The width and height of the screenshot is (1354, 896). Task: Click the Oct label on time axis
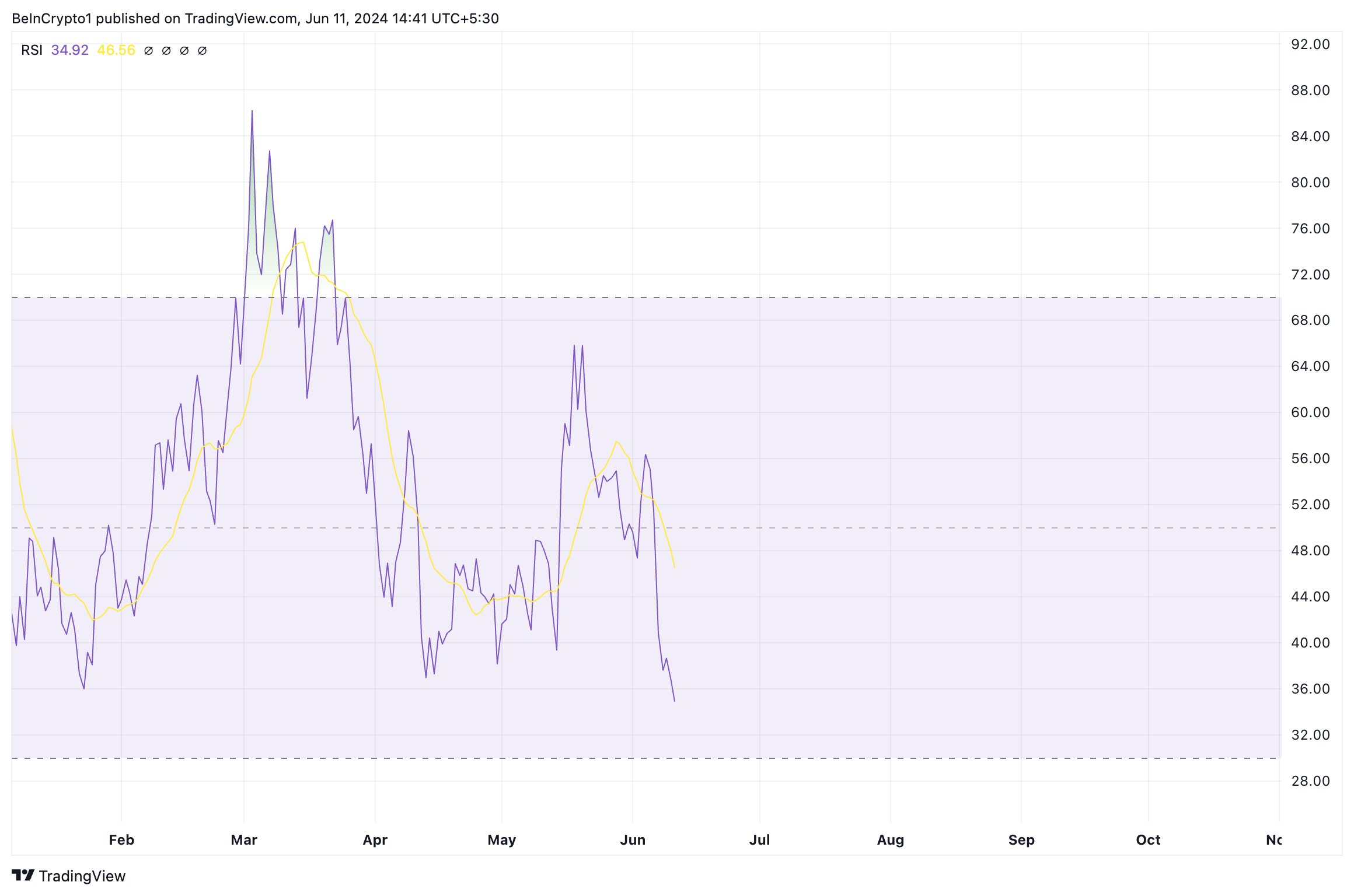tap(1148, 840)
